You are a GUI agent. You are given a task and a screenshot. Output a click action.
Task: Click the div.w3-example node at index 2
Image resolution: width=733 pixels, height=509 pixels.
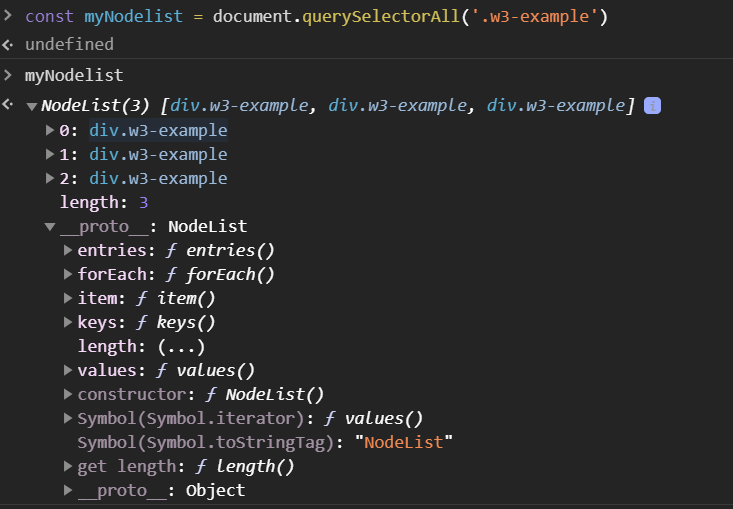(158, 179)
